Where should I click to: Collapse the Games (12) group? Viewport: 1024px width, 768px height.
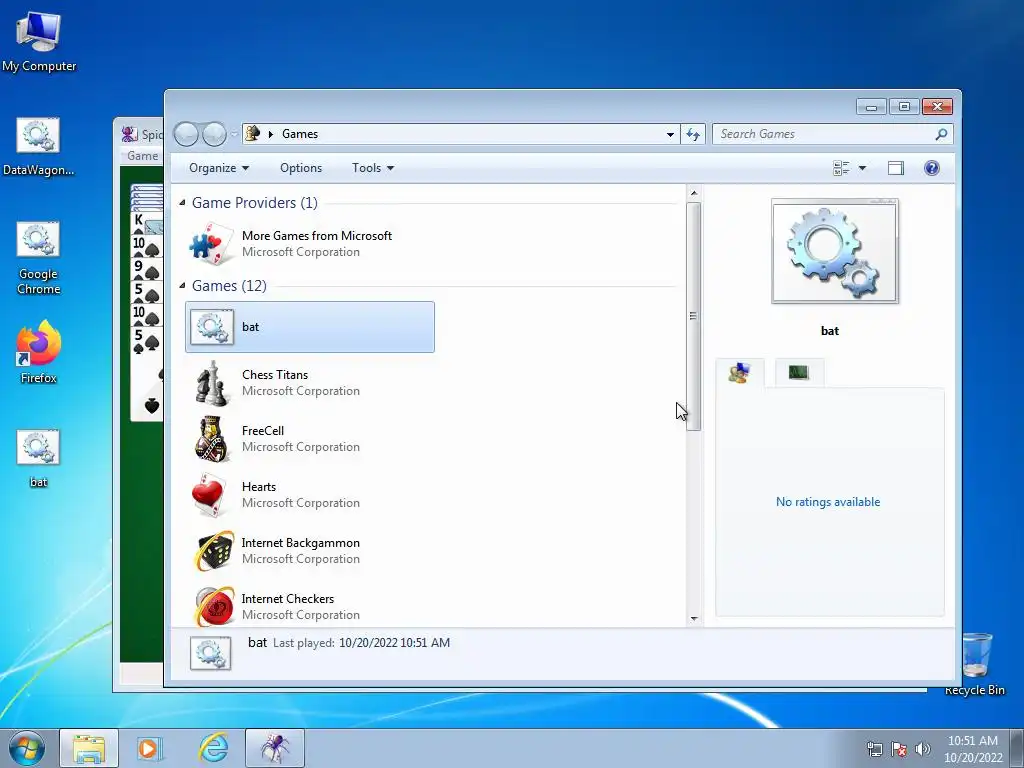point(182,286)
